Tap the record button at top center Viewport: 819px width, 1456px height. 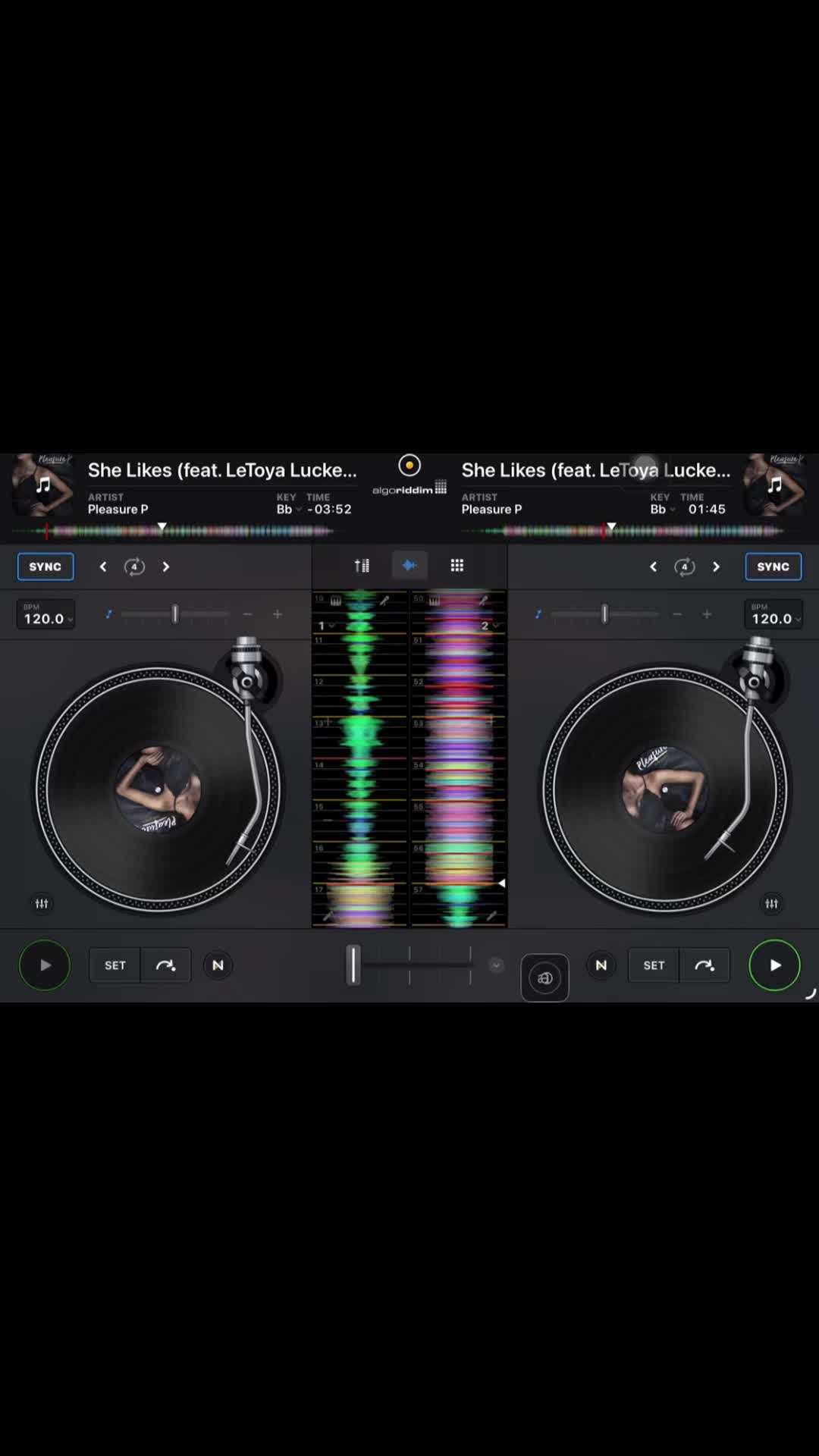point(409,465)
